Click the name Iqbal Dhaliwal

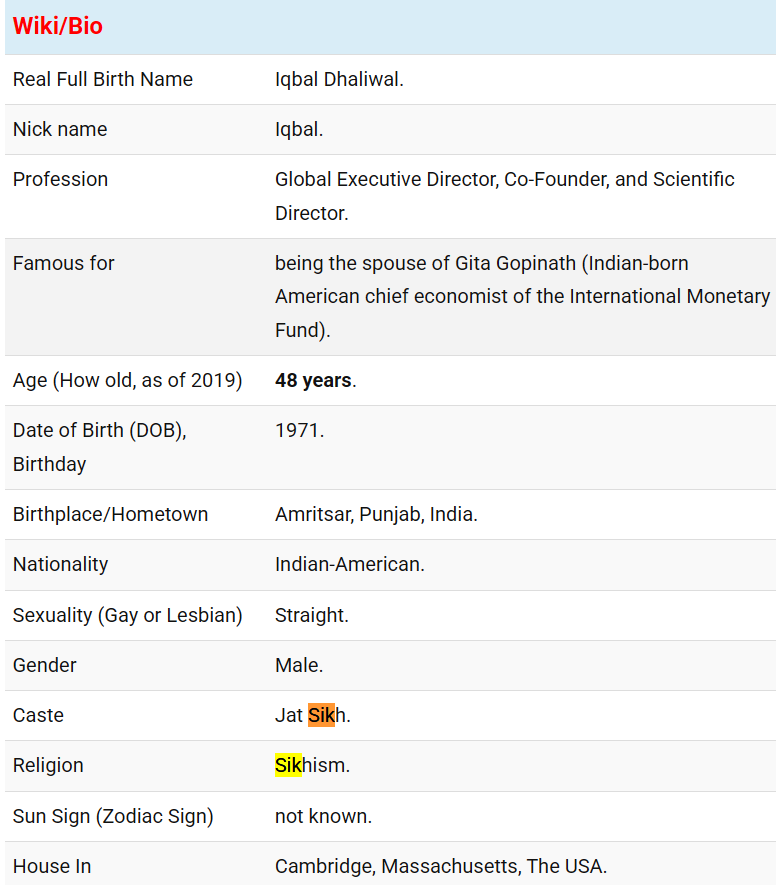pyautogui.click(x=339, y=80)
